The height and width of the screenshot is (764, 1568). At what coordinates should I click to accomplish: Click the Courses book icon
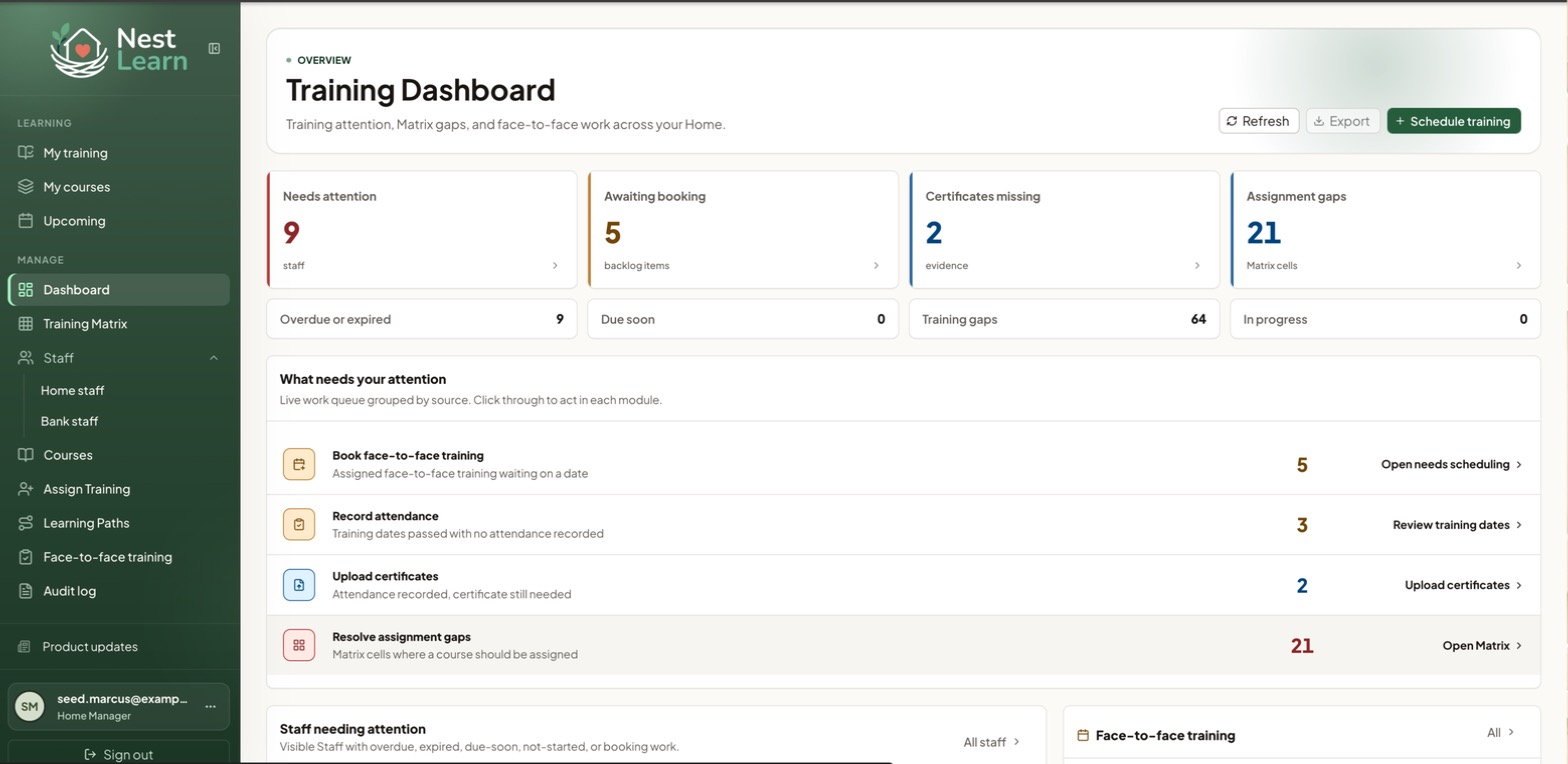pos(26,455)
